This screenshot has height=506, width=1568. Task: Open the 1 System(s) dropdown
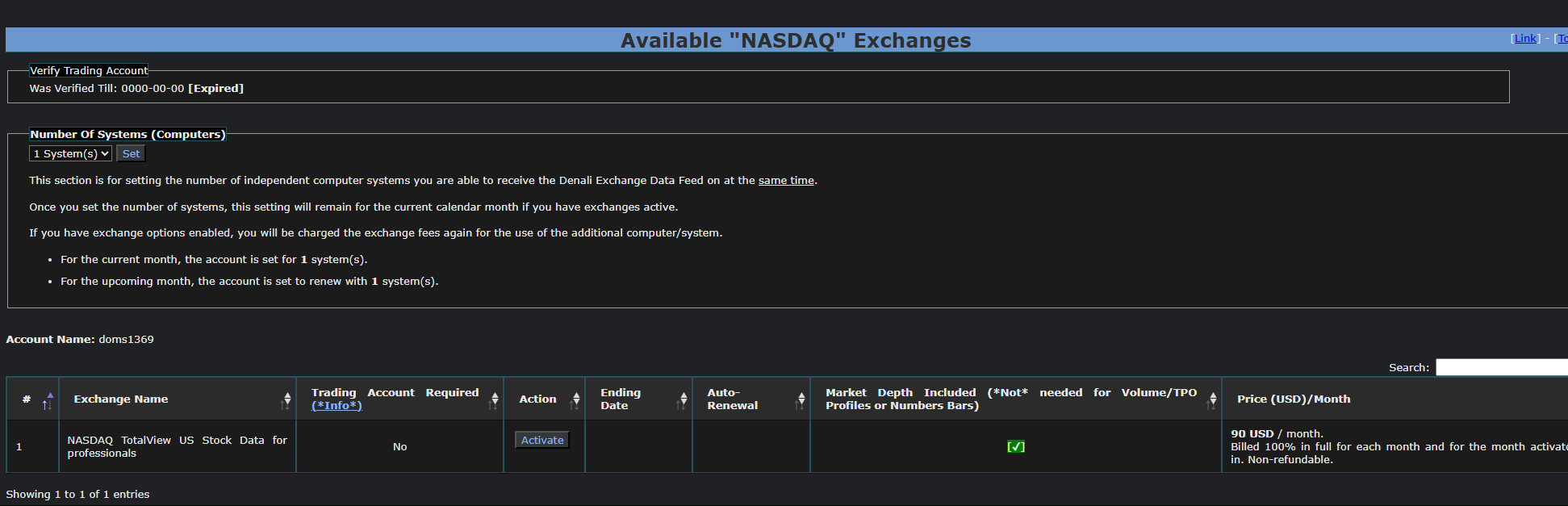click(x=70, y=153)
